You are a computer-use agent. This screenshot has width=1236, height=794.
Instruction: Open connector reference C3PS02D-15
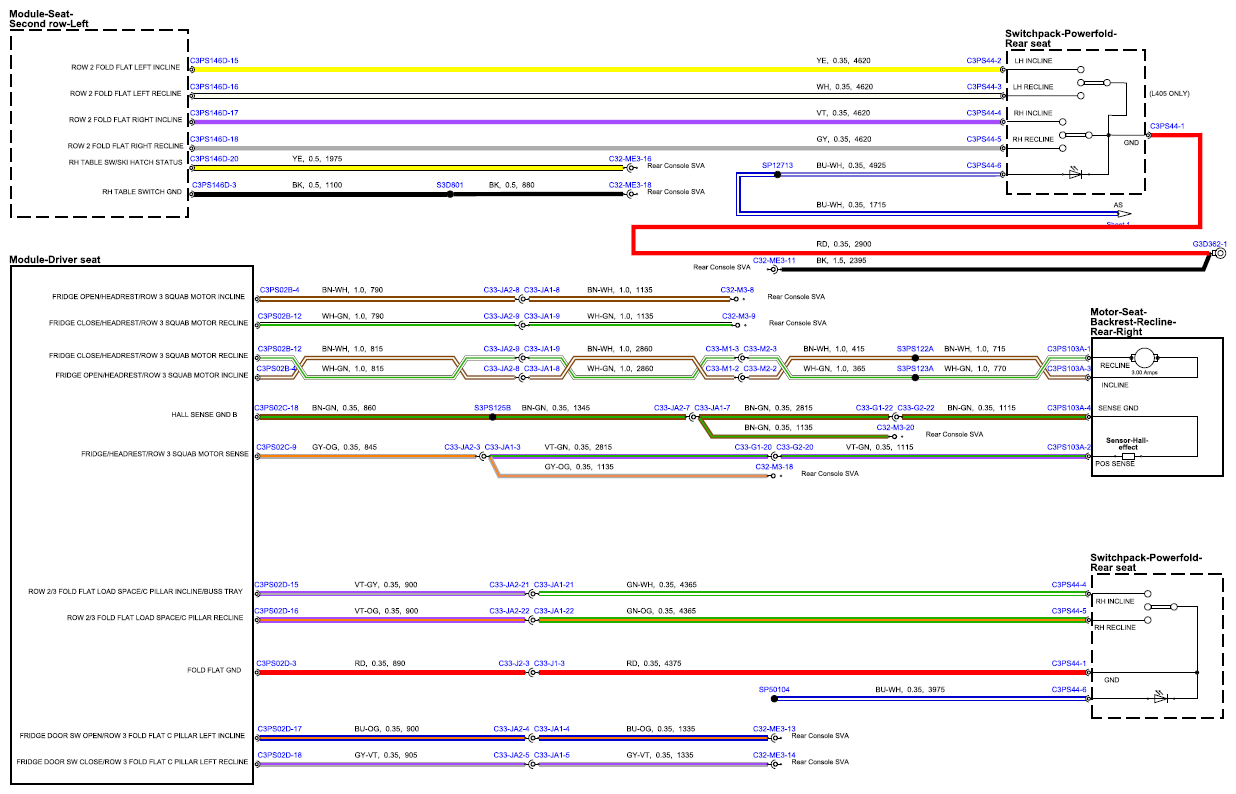point(277,584)
